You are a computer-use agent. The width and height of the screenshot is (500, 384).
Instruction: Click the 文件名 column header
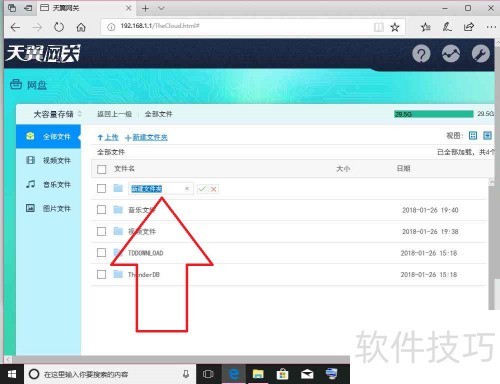[x=124, y=169]
